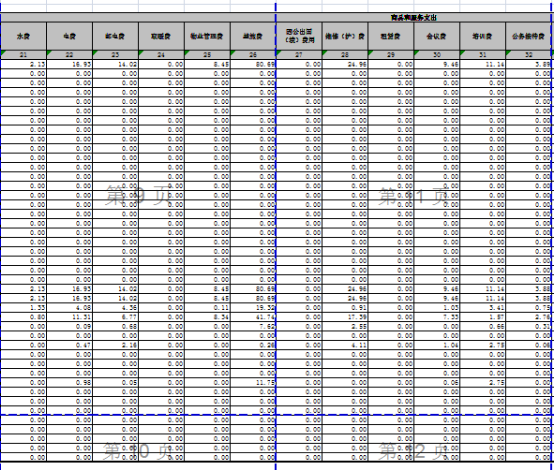Select the 因公出国(境)费用 header cell
This screenshot has height=471, width=554.
click(299, 36)
